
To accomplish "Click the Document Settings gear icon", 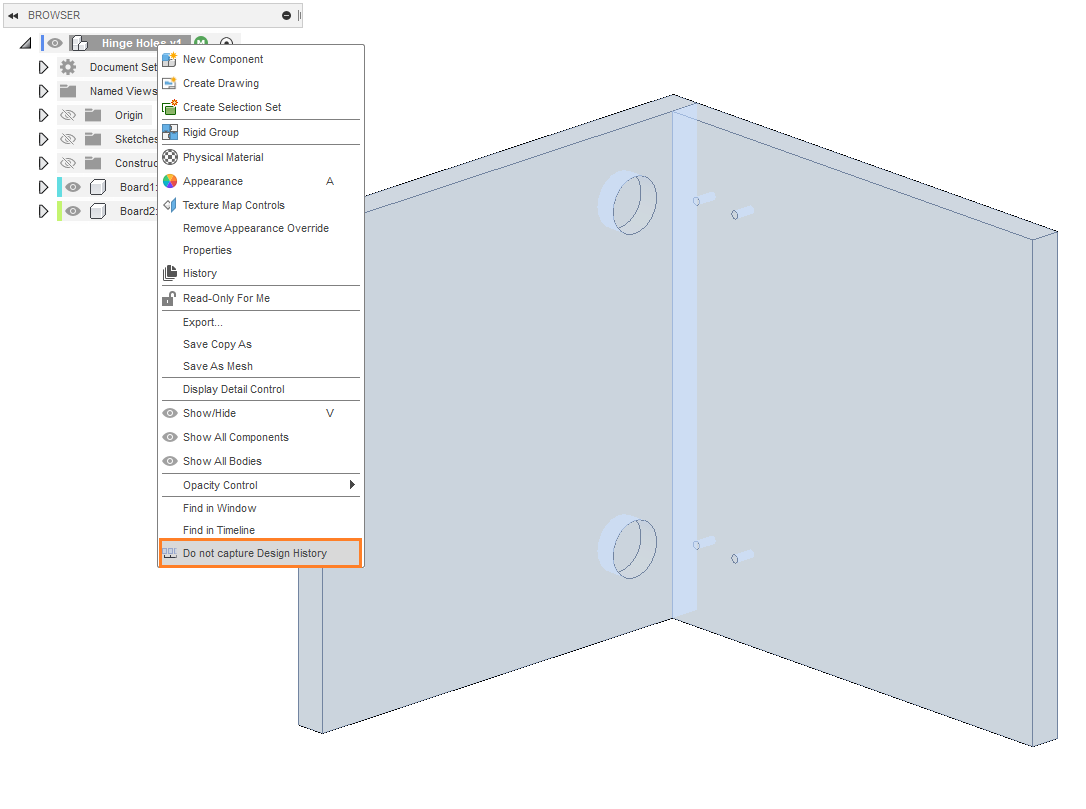I will (68, 67).
